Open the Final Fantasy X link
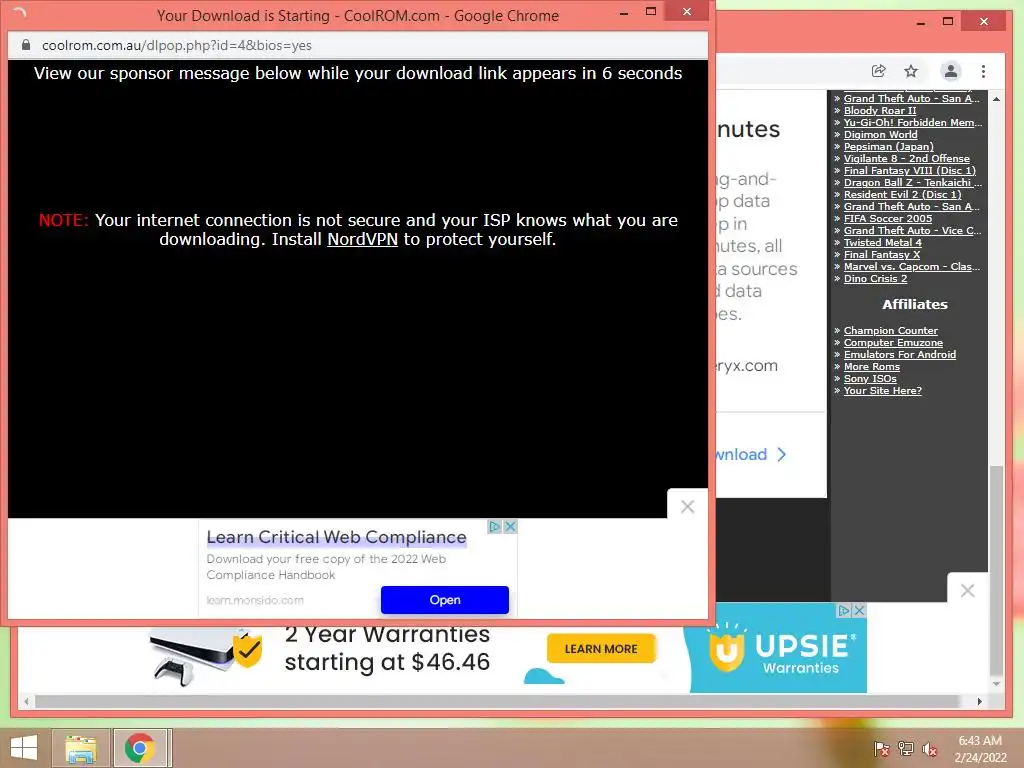The image size is (1024, 768). (882, 255)
